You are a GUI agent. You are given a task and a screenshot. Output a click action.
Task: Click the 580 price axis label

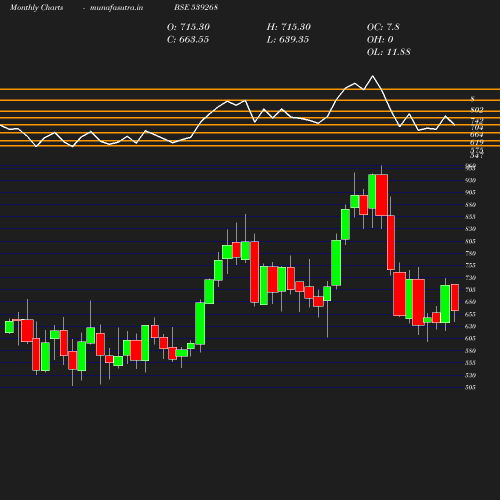[470, 351]
